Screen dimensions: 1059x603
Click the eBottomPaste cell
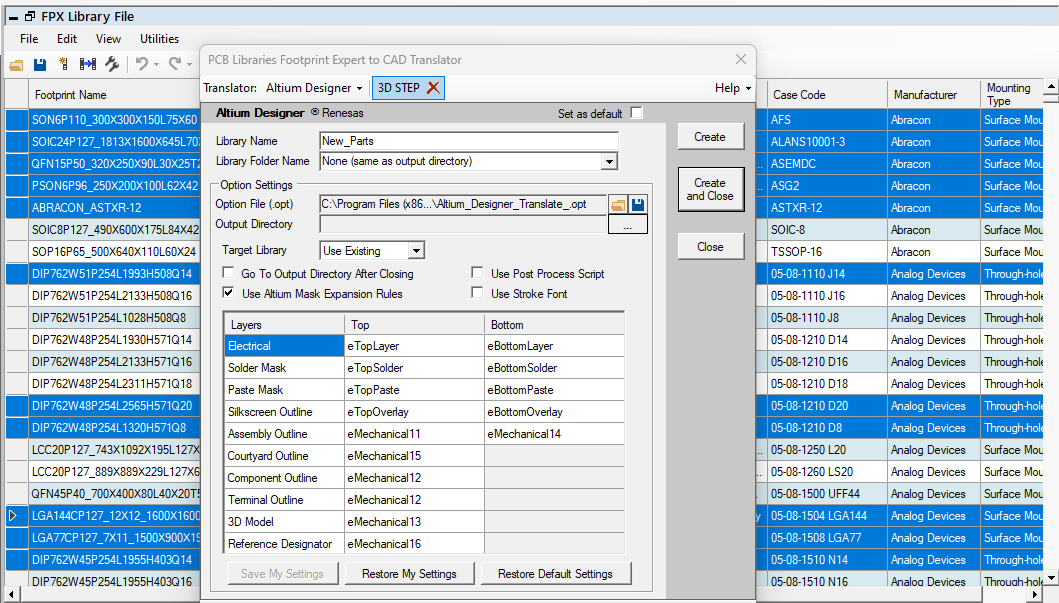[554, 390]
